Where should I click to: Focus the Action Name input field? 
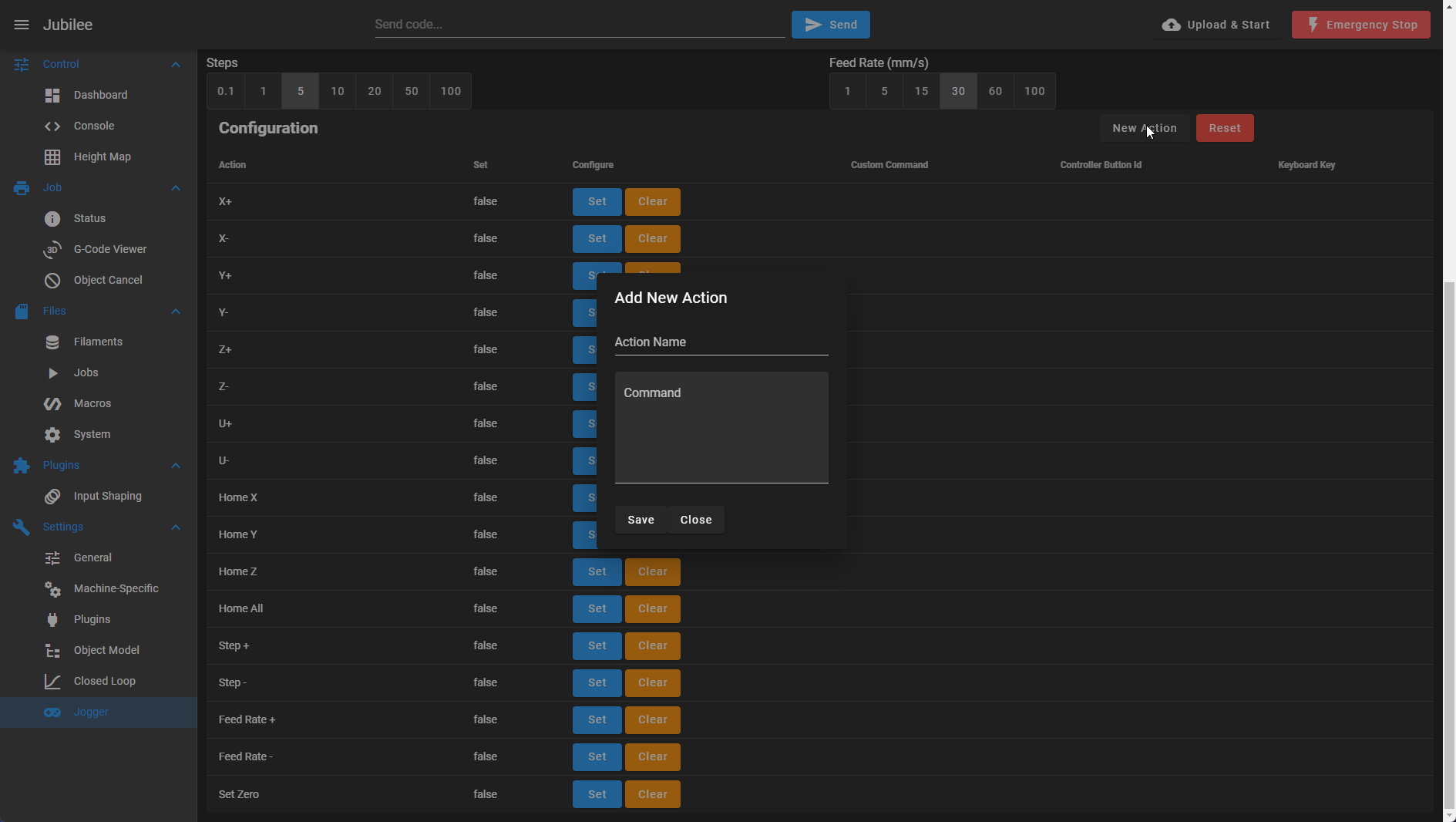721,342
